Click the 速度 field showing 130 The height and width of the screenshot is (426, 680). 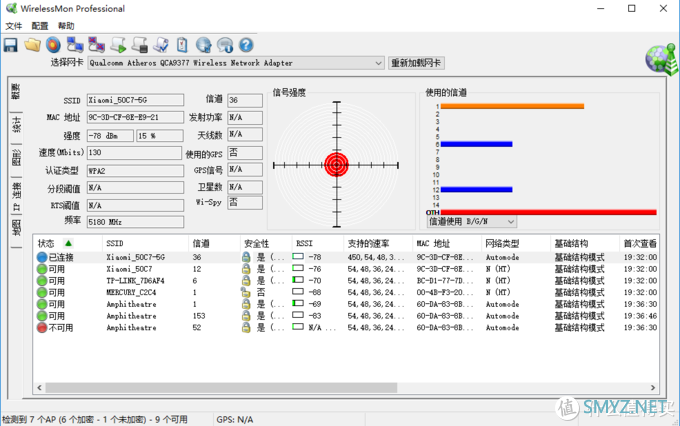tap(134, 153)
